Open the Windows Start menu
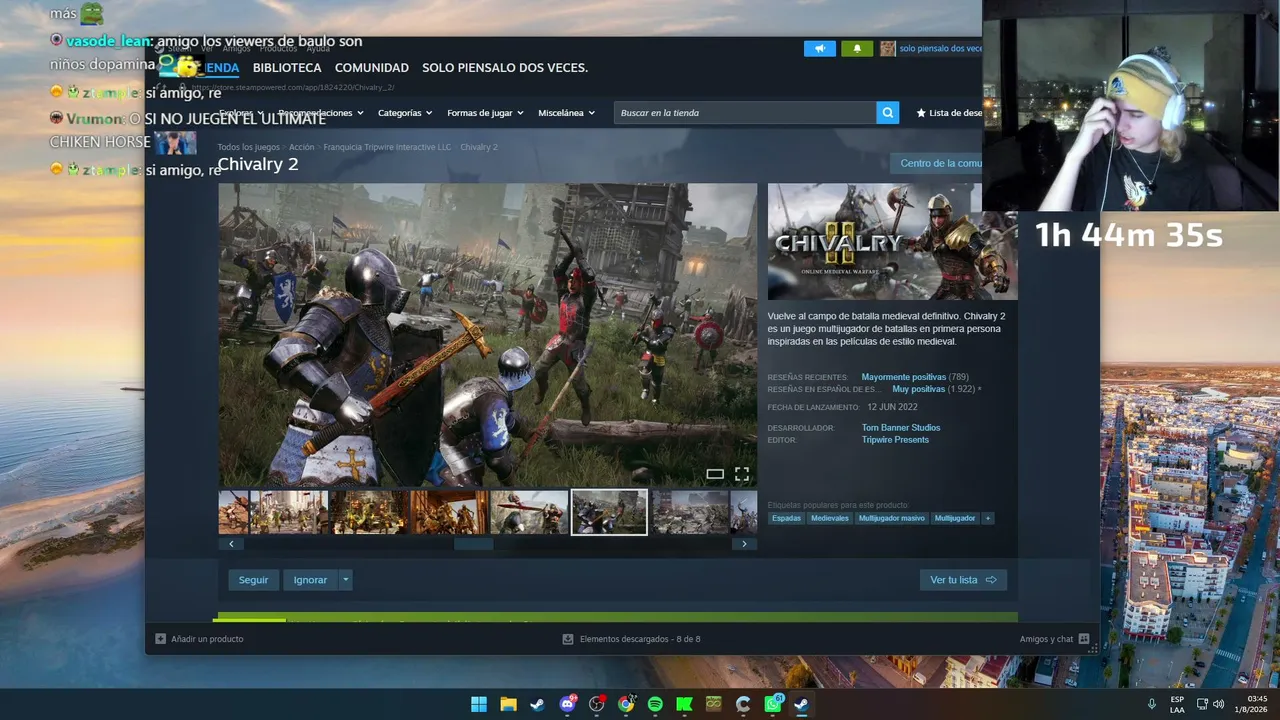 pyautogui.click(x=479, y=704)
